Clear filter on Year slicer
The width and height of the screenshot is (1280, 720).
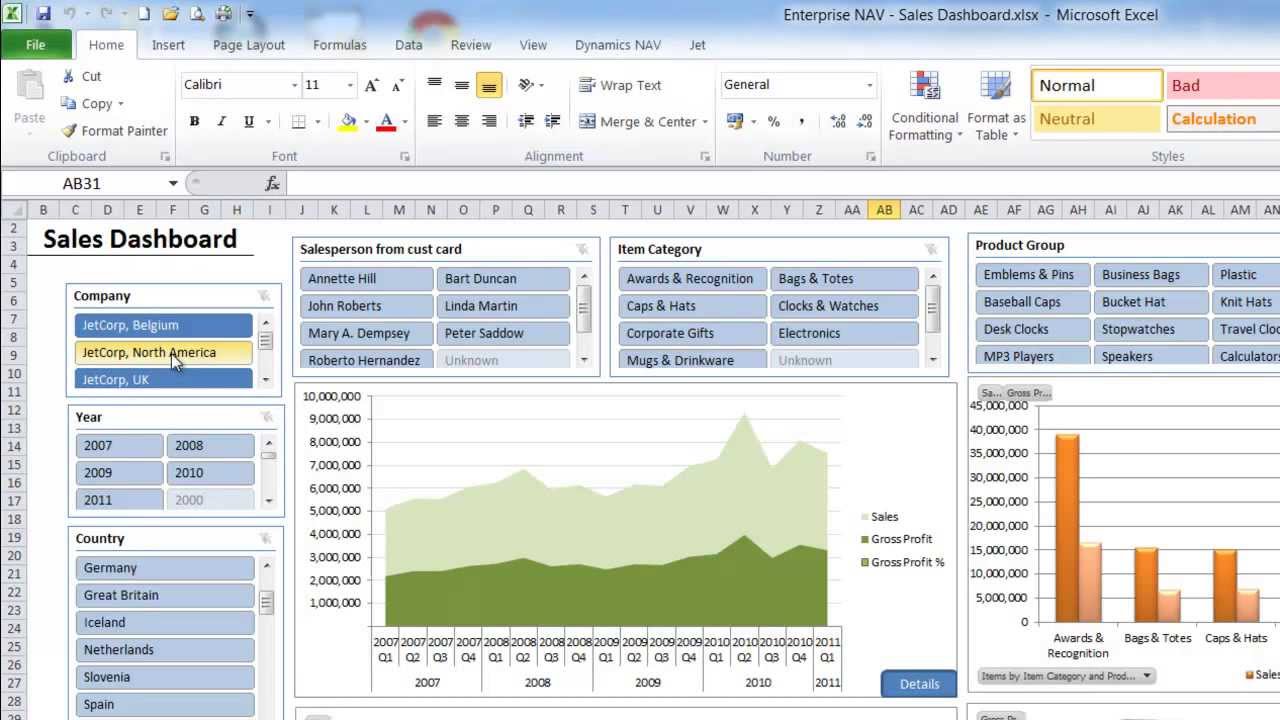tap(266, 417)
